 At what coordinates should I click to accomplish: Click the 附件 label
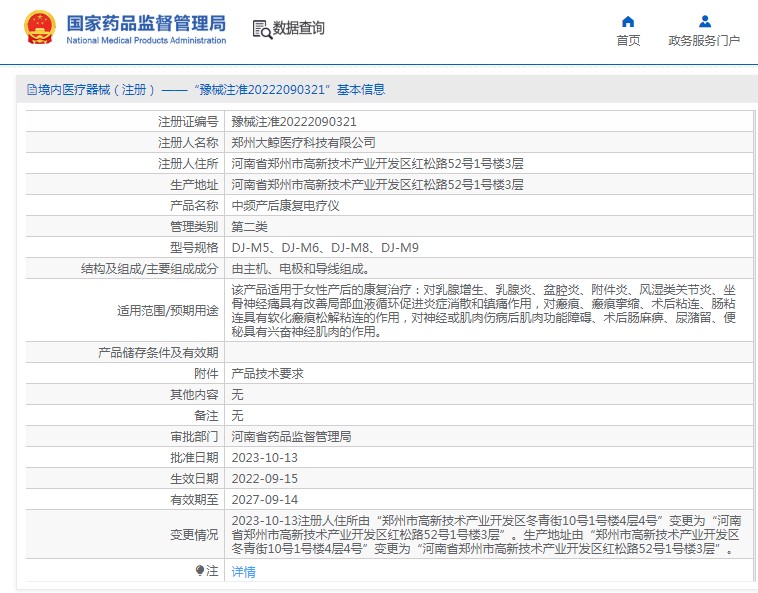[x=206, y=374]
